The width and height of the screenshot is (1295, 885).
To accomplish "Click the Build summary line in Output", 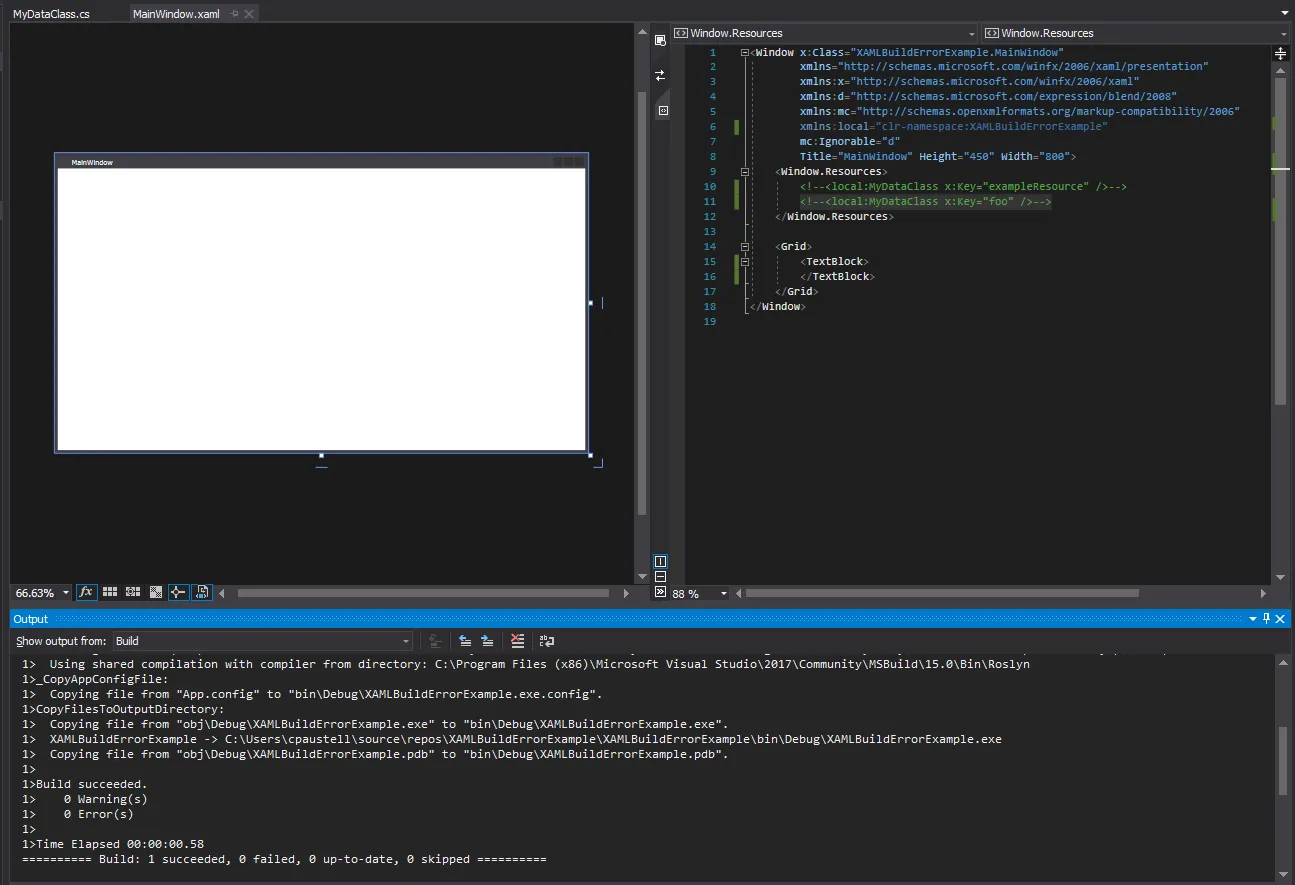I will (284, 859).
